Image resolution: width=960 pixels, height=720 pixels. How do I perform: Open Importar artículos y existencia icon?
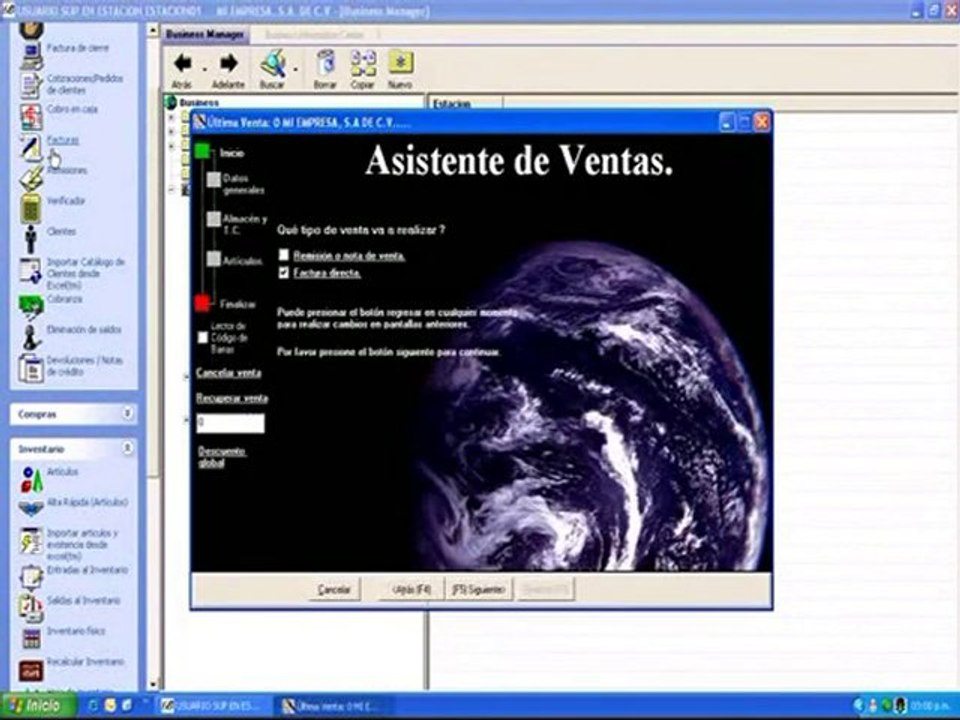tap(31, 541)
